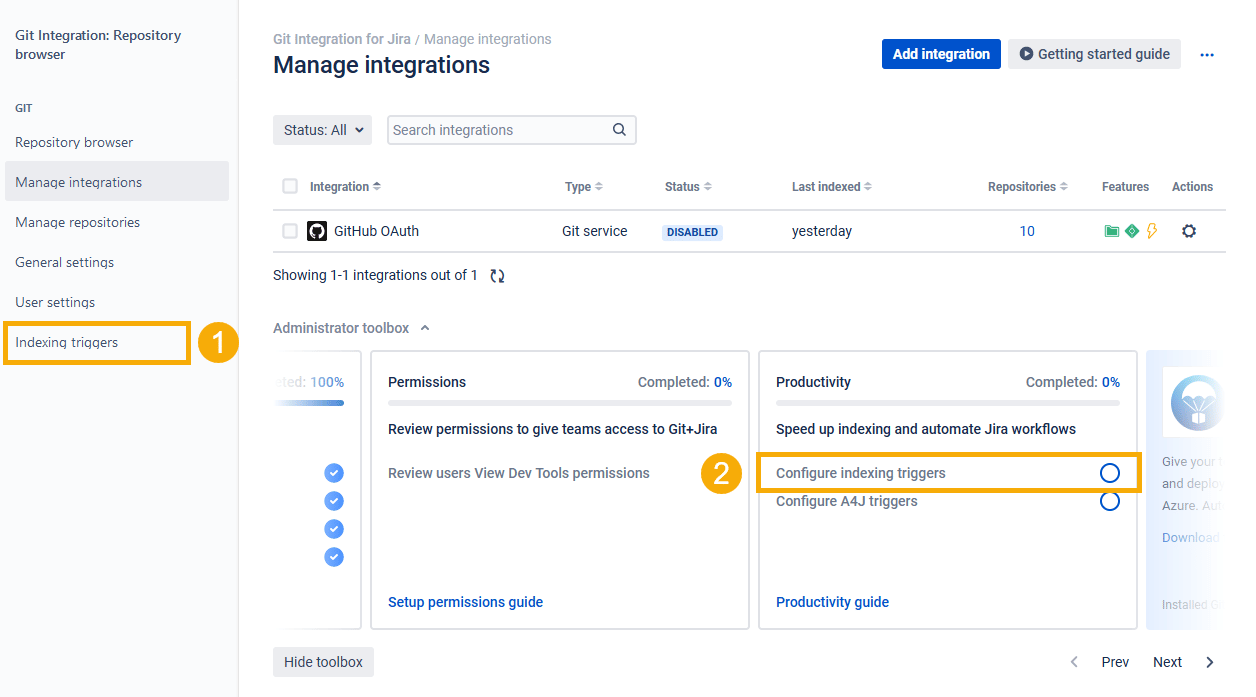Click Completed: 0% in the Permissions card
The height and width of the screenshot is (697, 1256).
[685, 382]
